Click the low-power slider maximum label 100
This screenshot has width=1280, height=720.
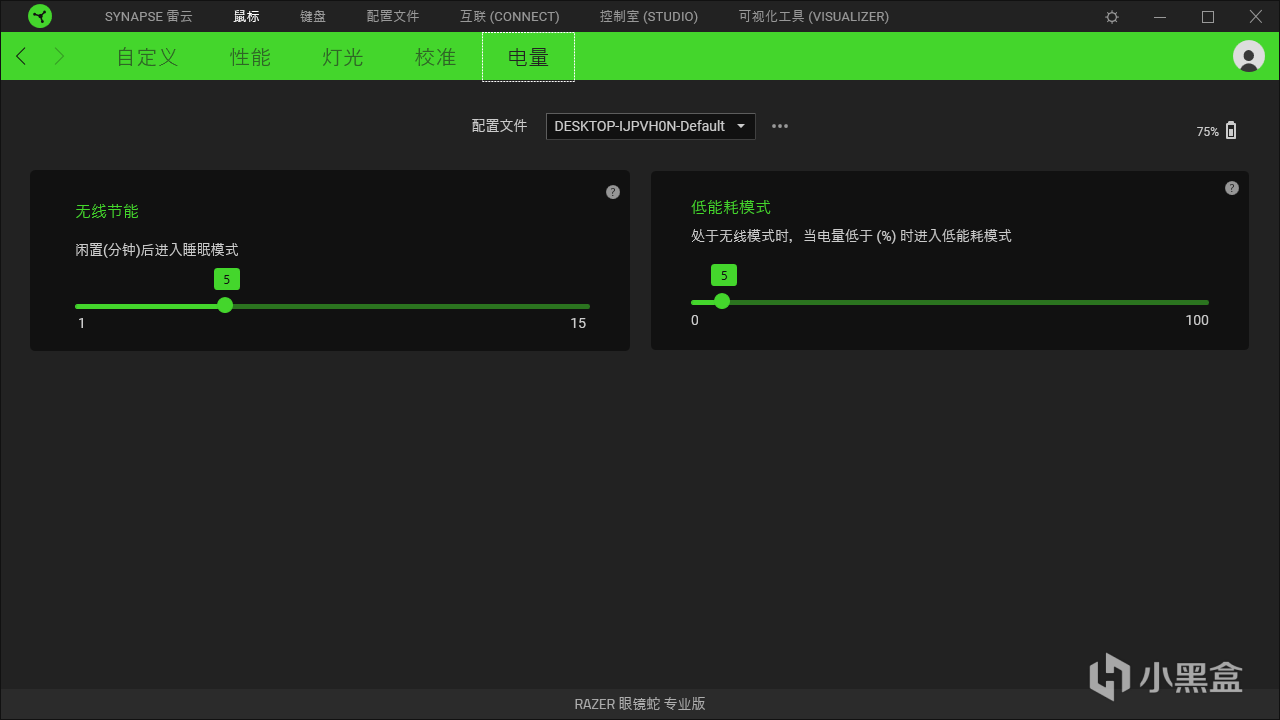1197,320
